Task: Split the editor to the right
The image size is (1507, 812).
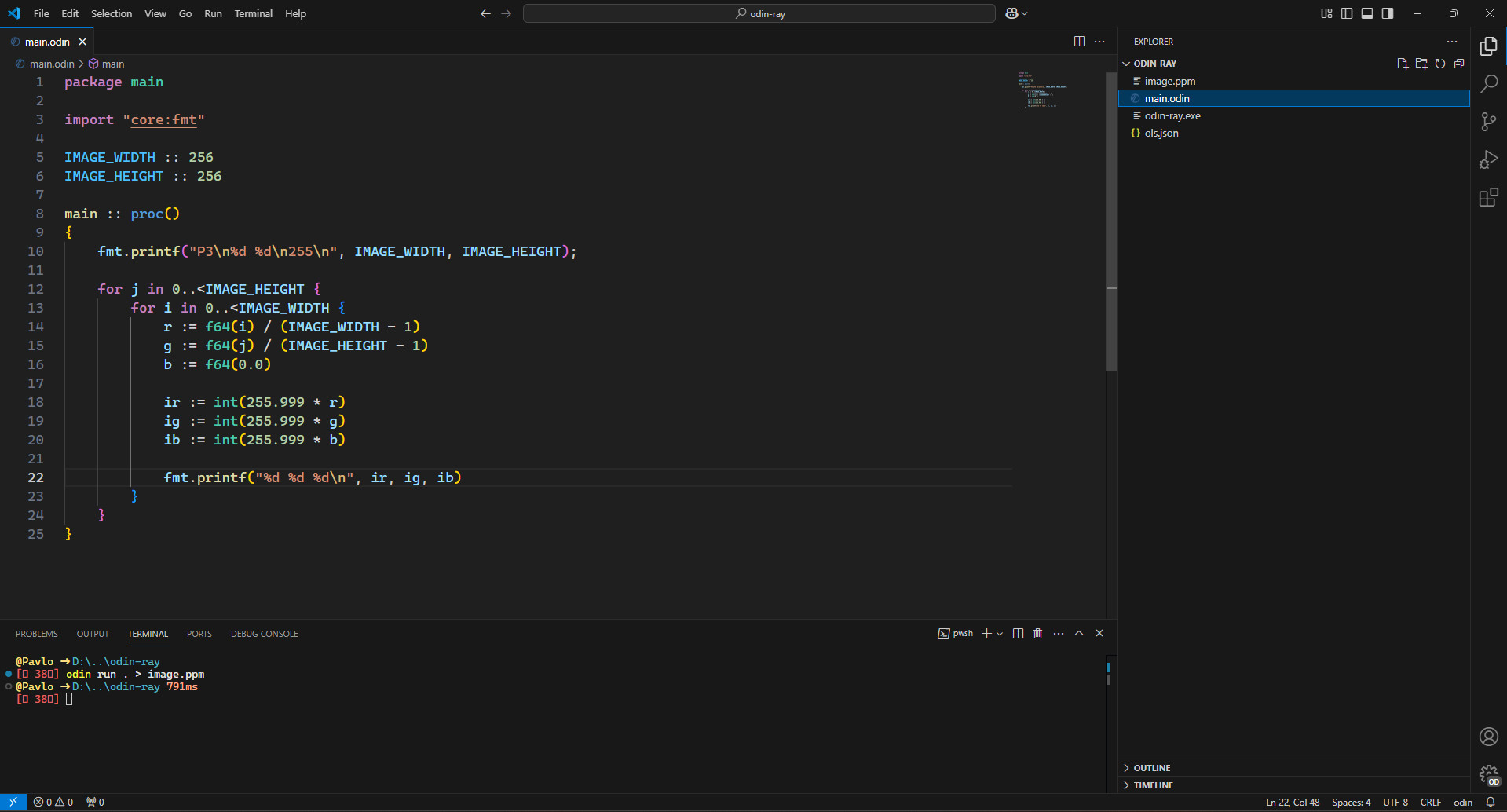Action: (1079, 42)
